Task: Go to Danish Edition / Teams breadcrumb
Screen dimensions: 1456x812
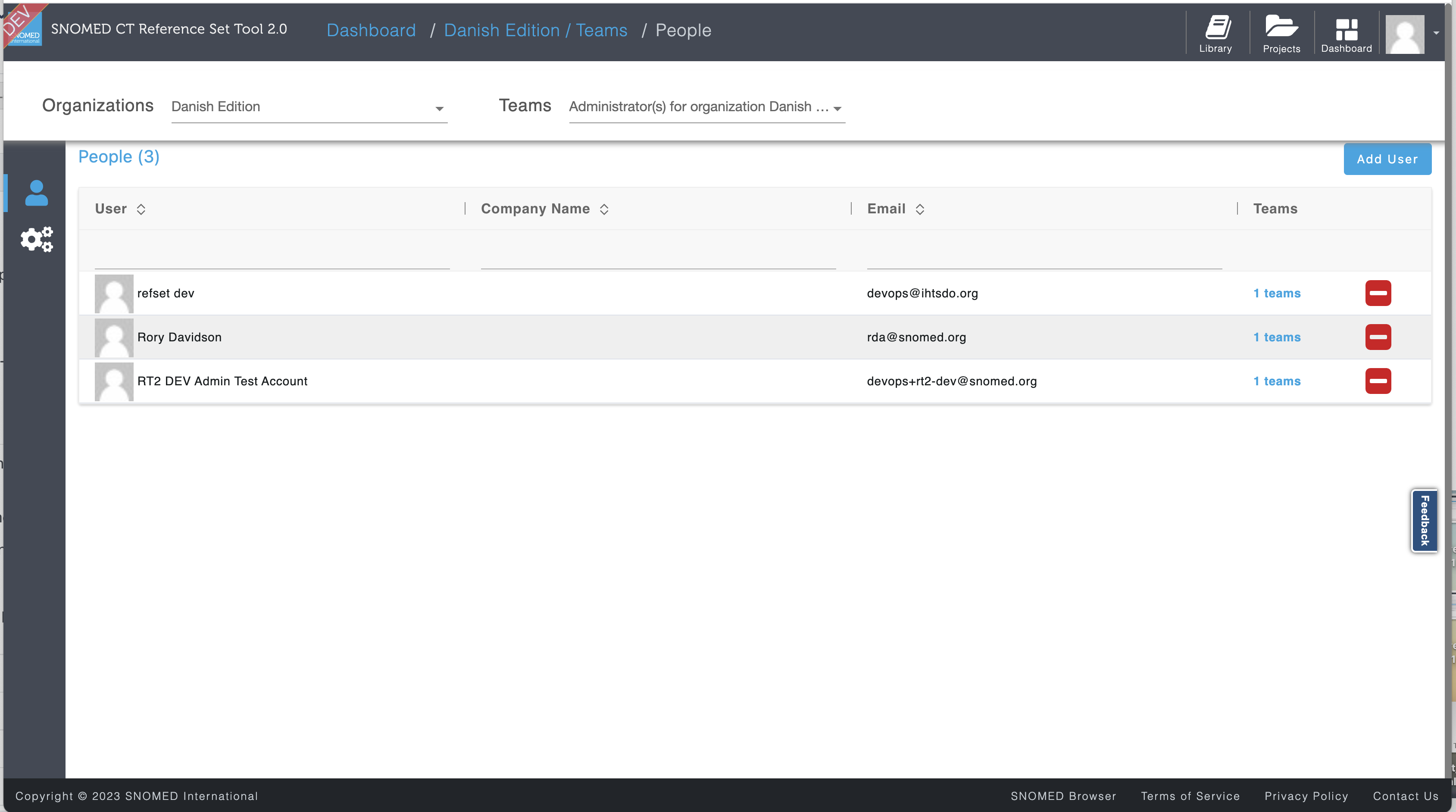Action: tap(535, 30)
